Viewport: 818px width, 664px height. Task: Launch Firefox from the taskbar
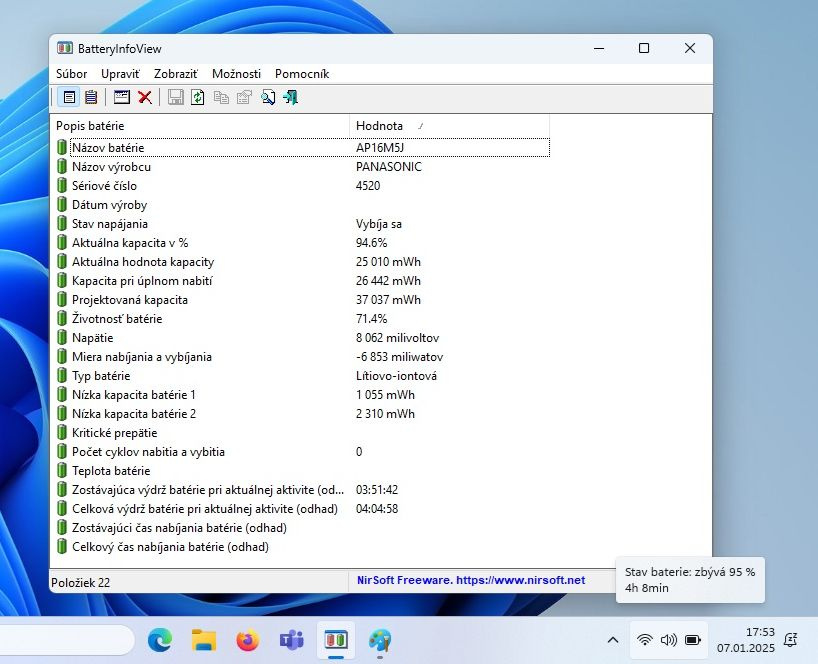248,640
